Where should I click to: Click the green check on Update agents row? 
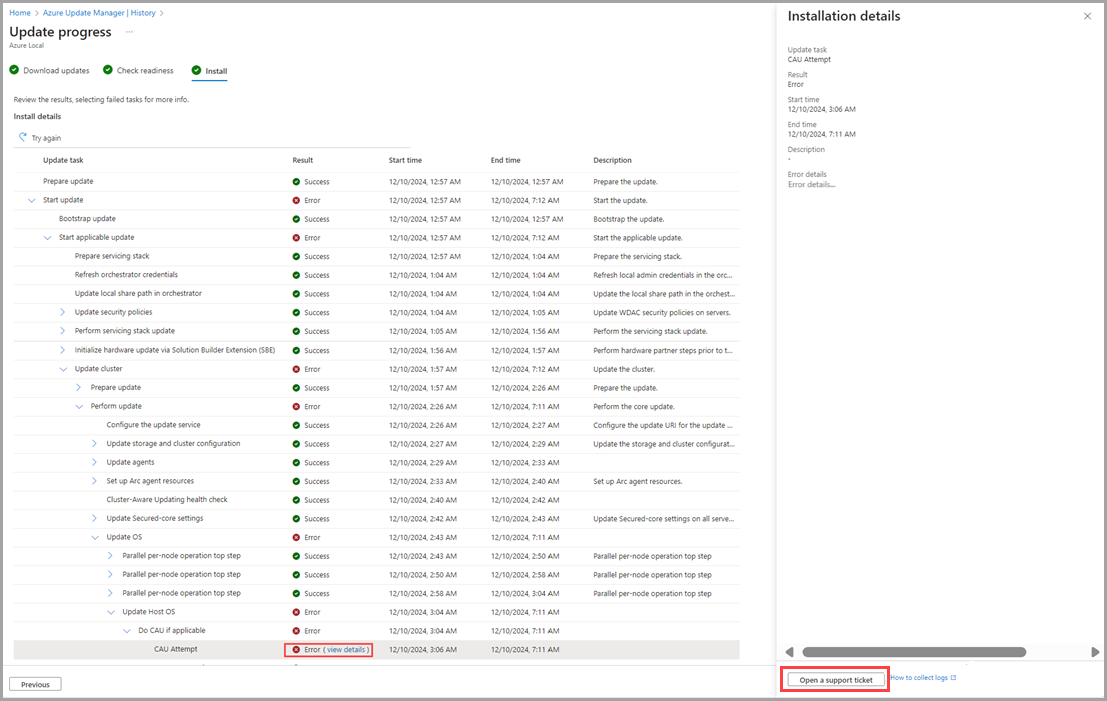coord(294,462)
